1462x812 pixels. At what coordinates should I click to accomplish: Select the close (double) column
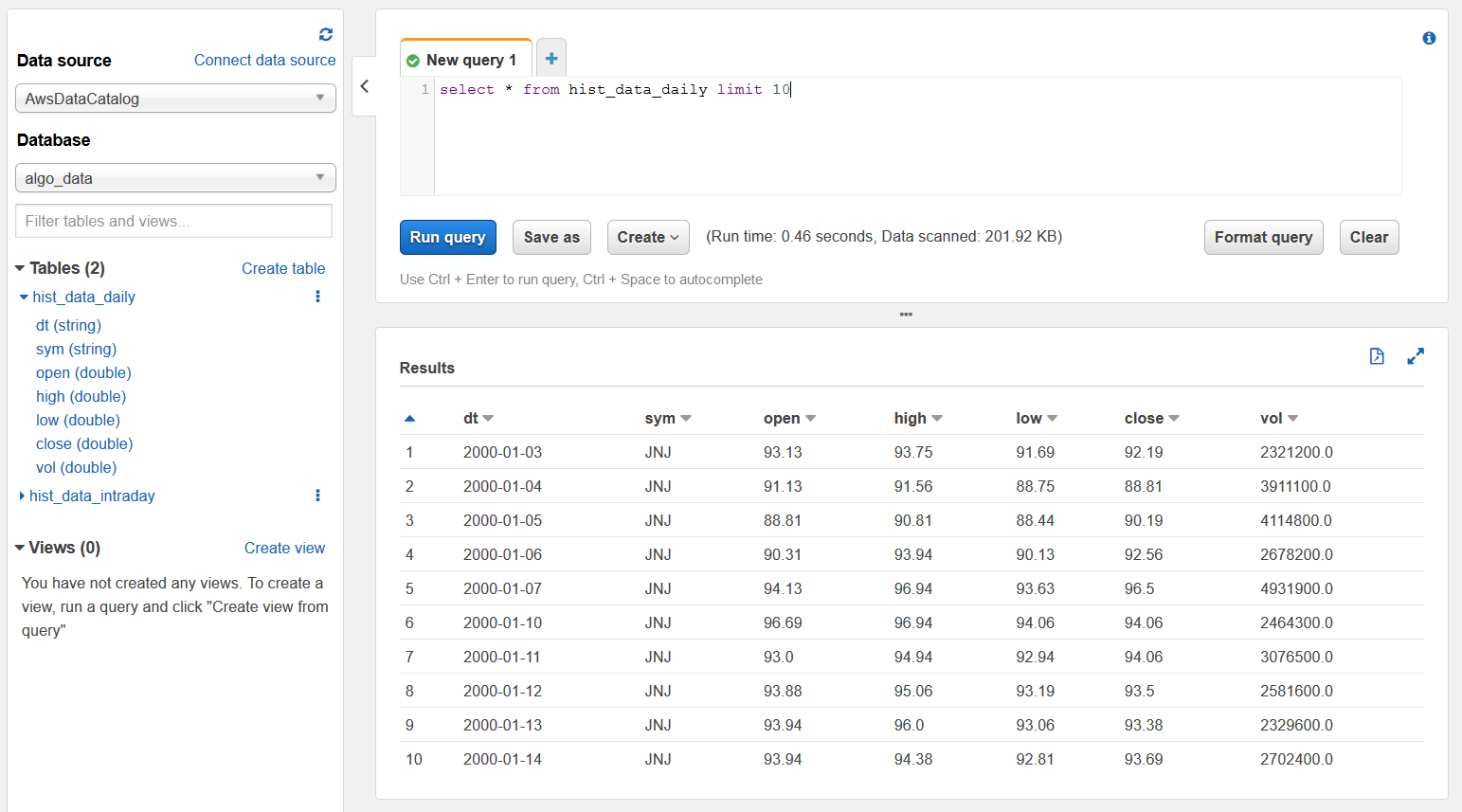(x=84, y=443)
